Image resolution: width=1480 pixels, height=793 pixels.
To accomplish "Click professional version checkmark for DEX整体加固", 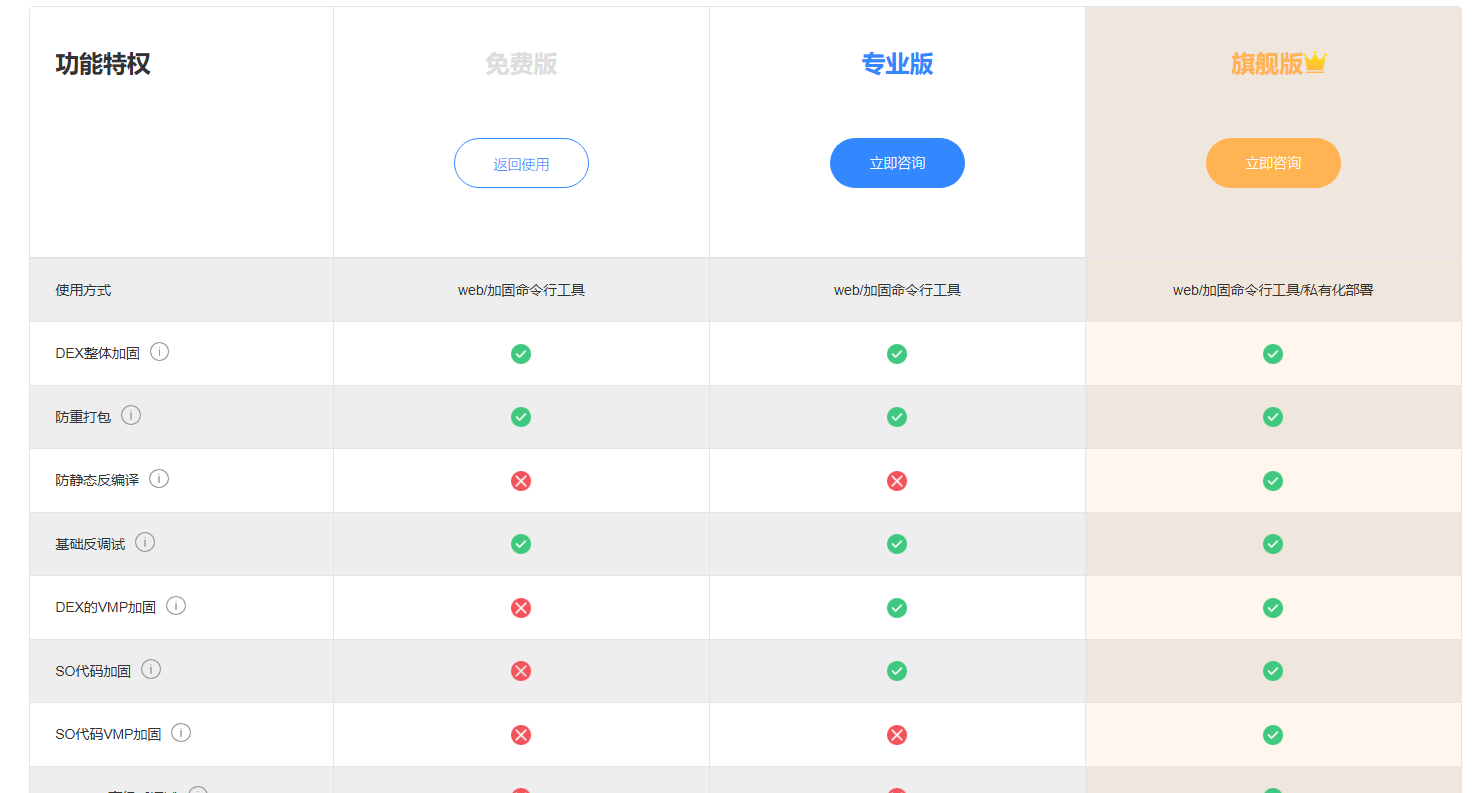I will tap(897, 354).
